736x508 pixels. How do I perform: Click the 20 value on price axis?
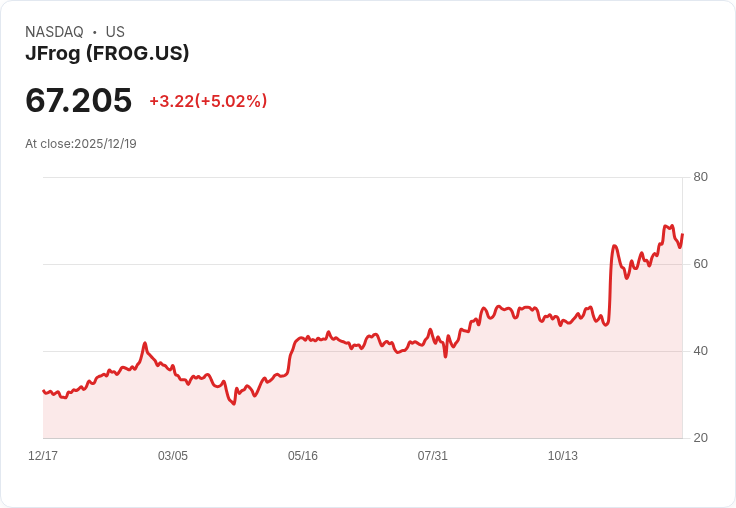pos(700,438)
